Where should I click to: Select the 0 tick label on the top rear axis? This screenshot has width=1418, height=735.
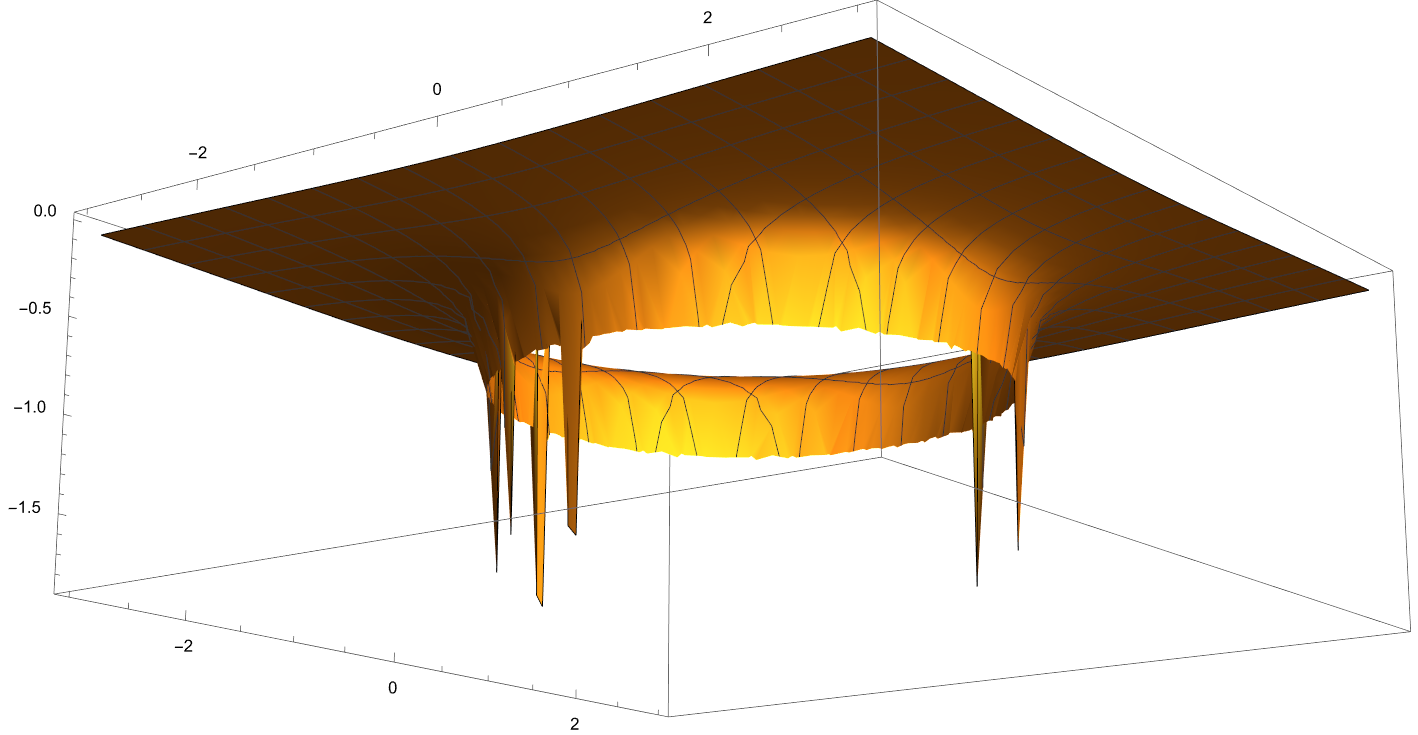[437, 89]
